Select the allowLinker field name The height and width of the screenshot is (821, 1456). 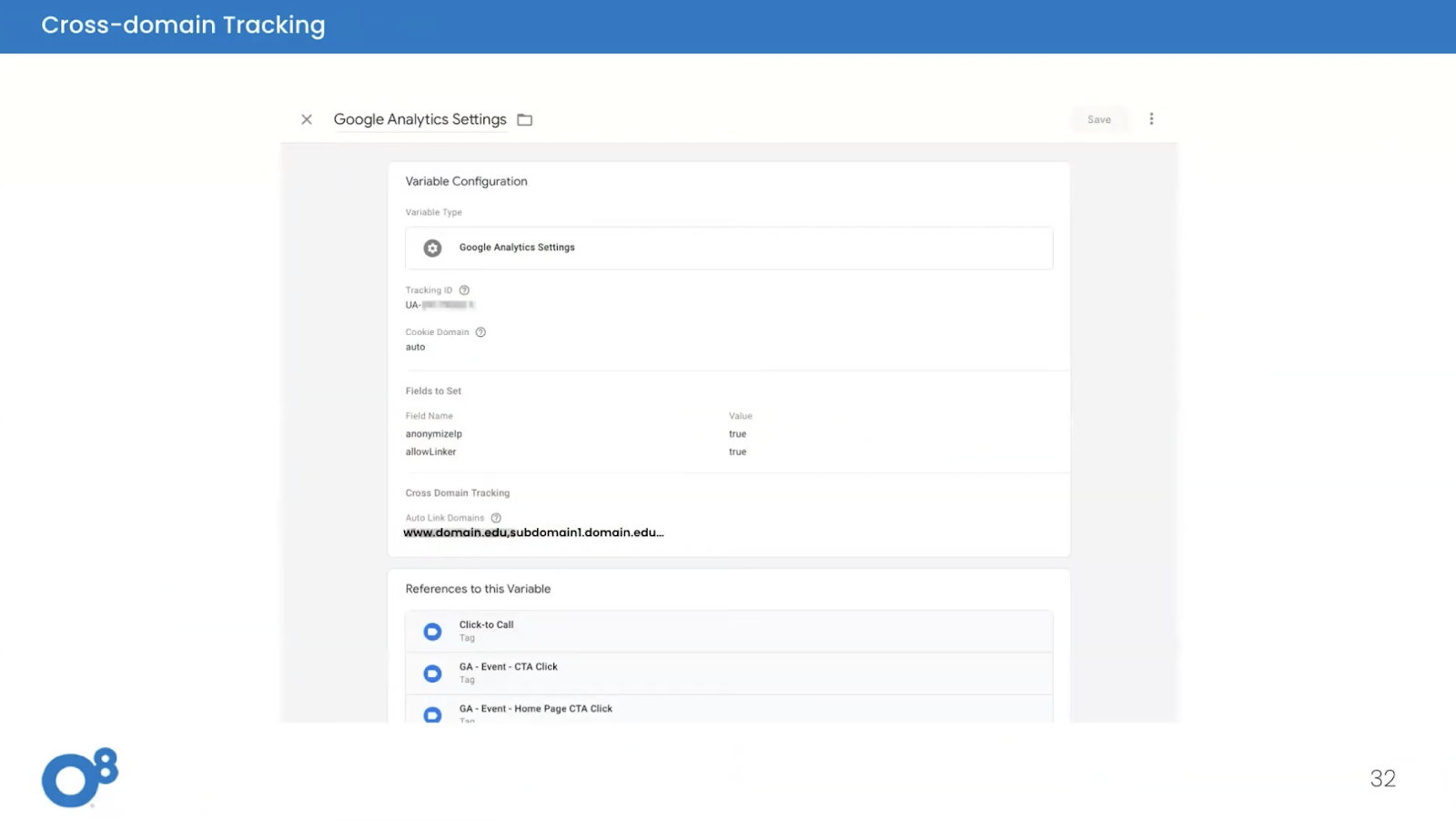[430, 451]
